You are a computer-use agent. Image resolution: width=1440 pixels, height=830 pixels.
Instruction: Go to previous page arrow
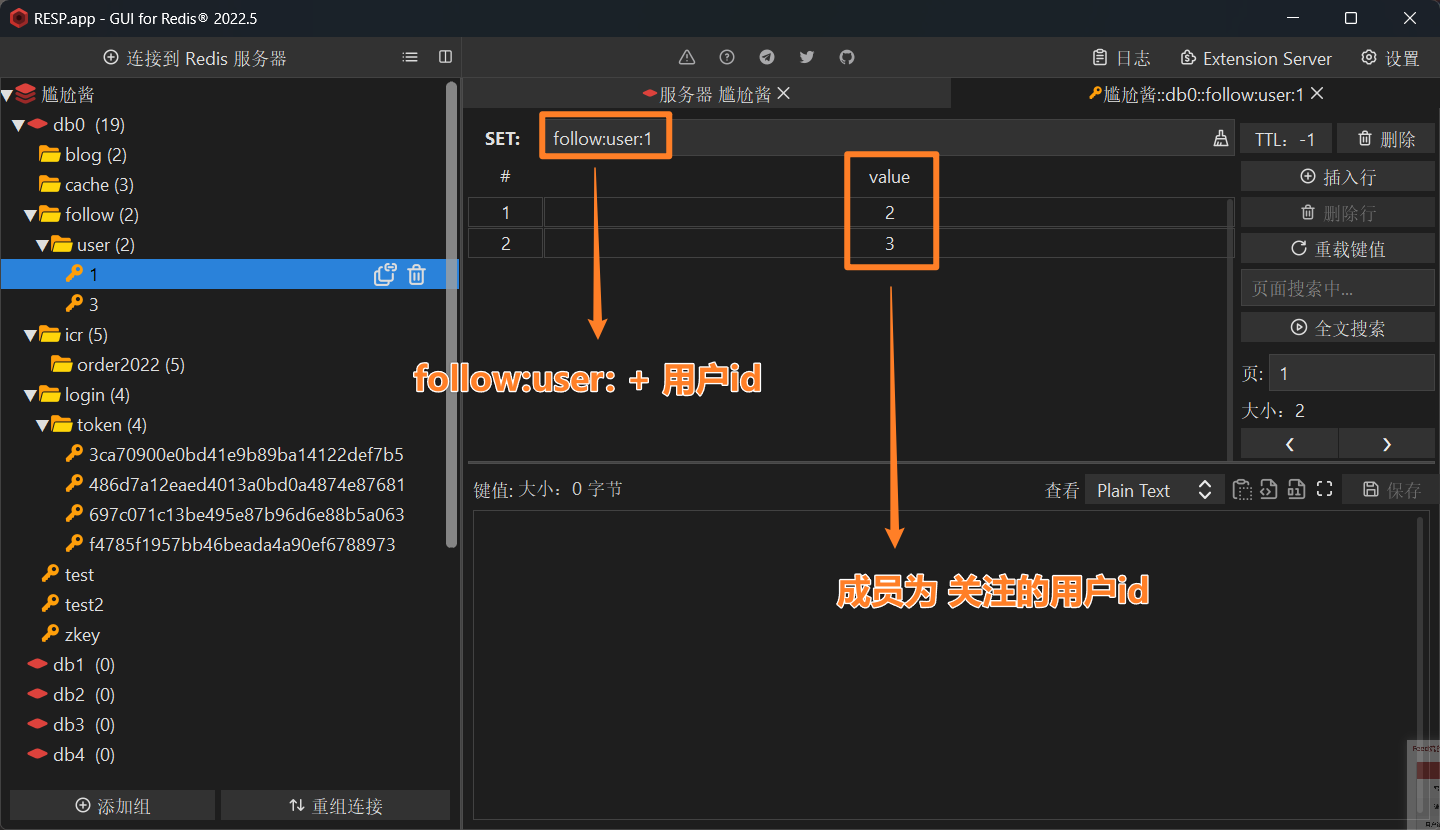1289,444
